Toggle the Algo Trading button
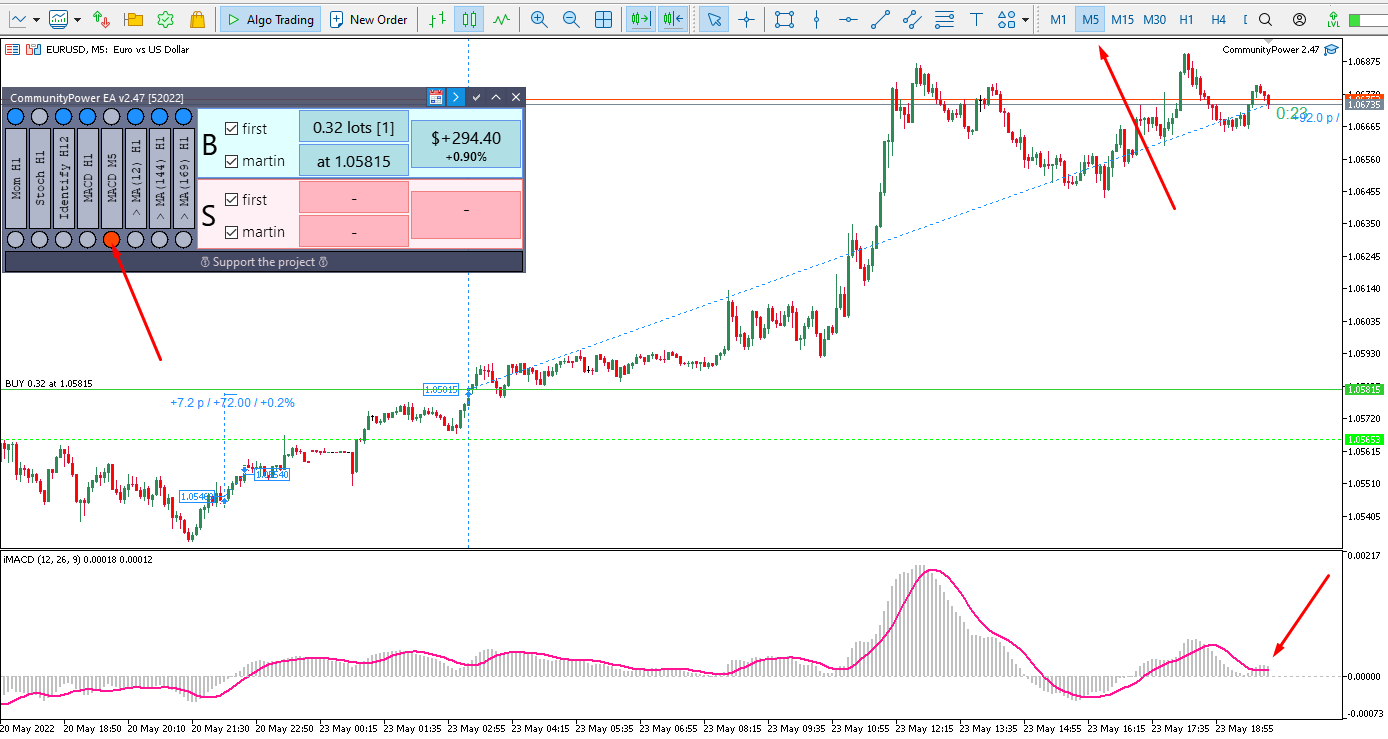The image size is (1388, 739). [x=270, y=19]
